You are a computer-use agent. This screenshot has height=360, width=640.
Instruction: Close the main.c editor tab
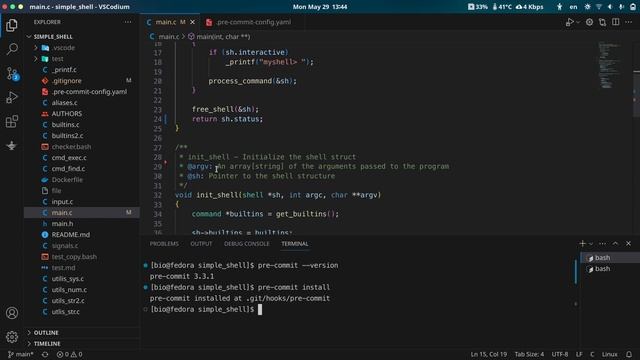(x=192, y=22)
